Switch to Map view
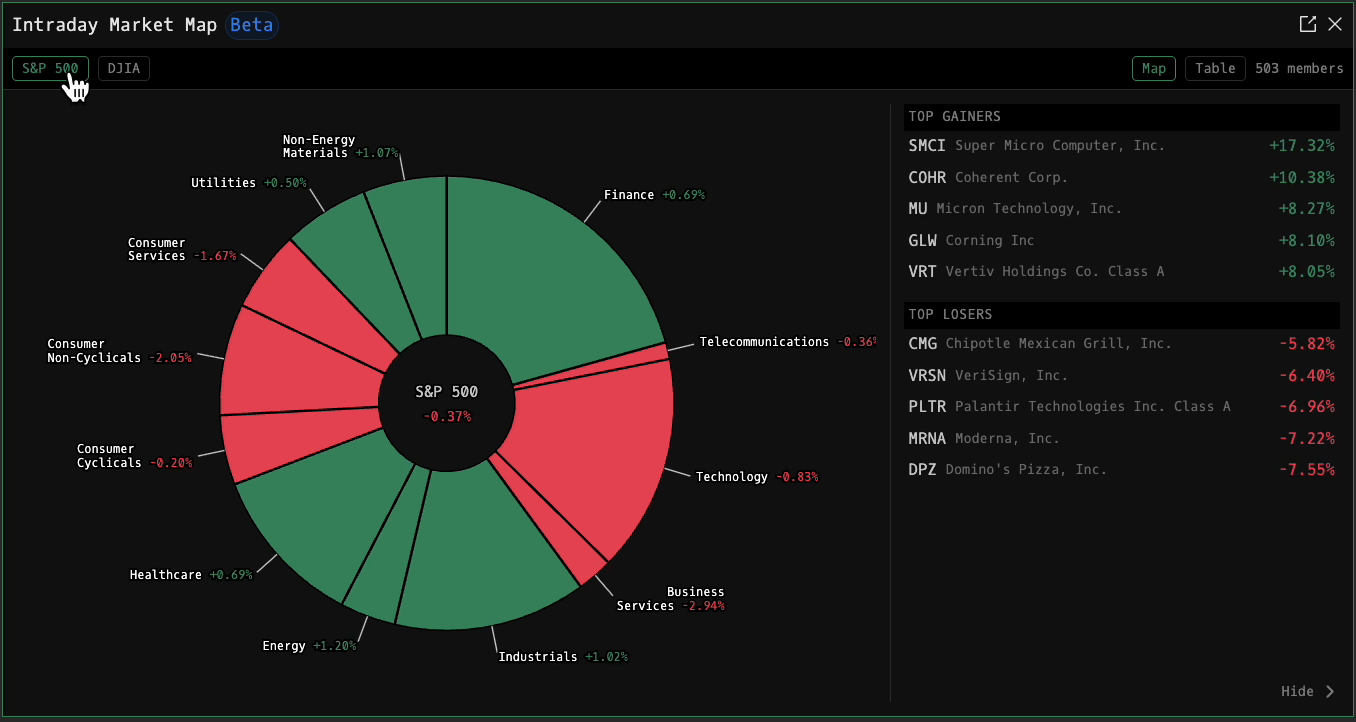 pos(1154,68)
